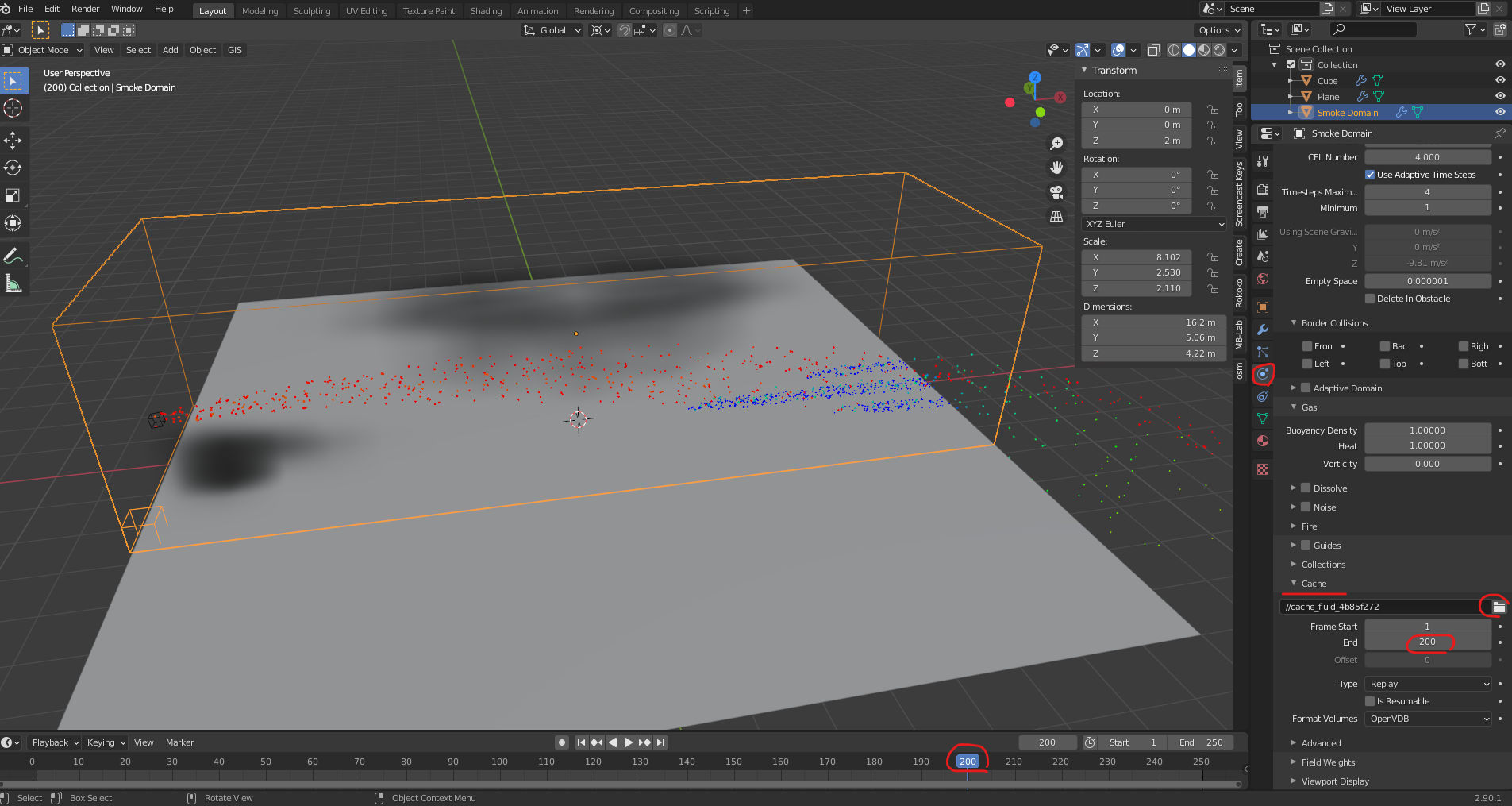The height and width of the screenshot is (806, 1512).
Task: Toggle auto keying record button
Action: tap(562, 742)
